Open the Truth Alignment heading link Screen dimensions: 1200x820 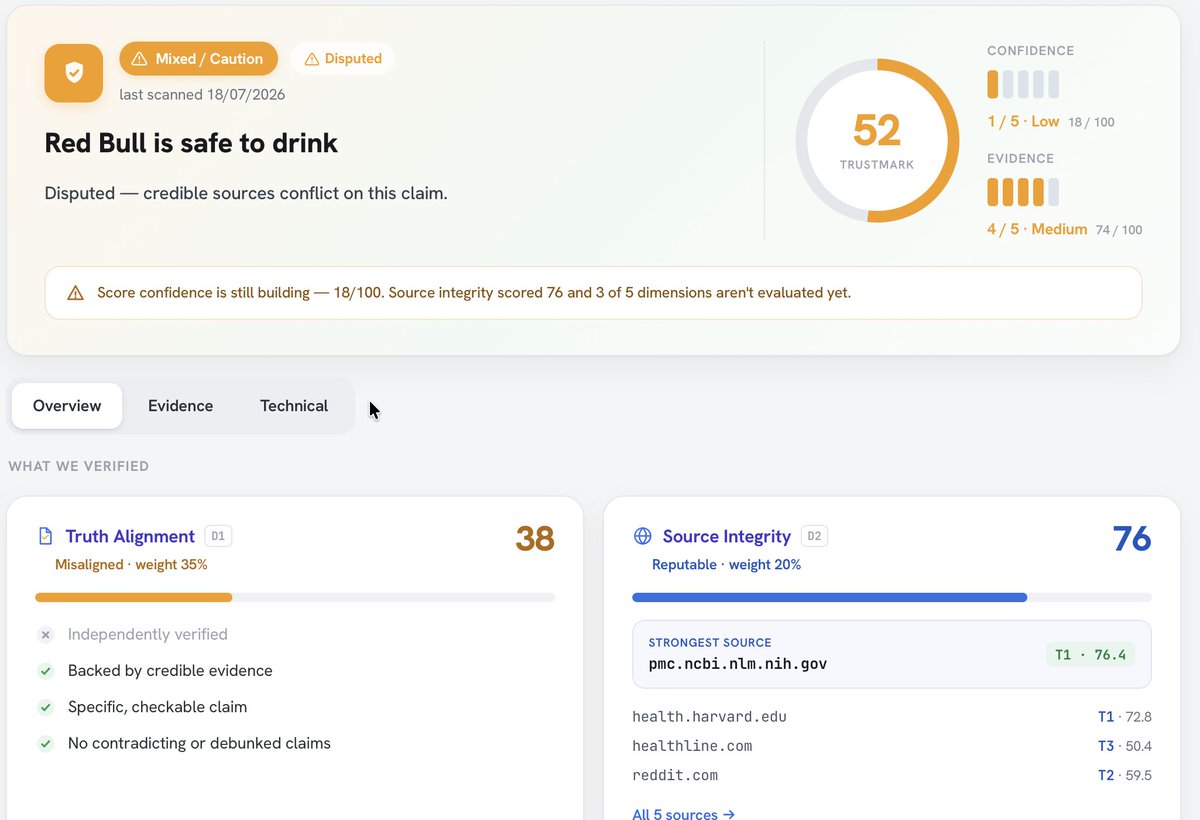click(x=130, y=537)
